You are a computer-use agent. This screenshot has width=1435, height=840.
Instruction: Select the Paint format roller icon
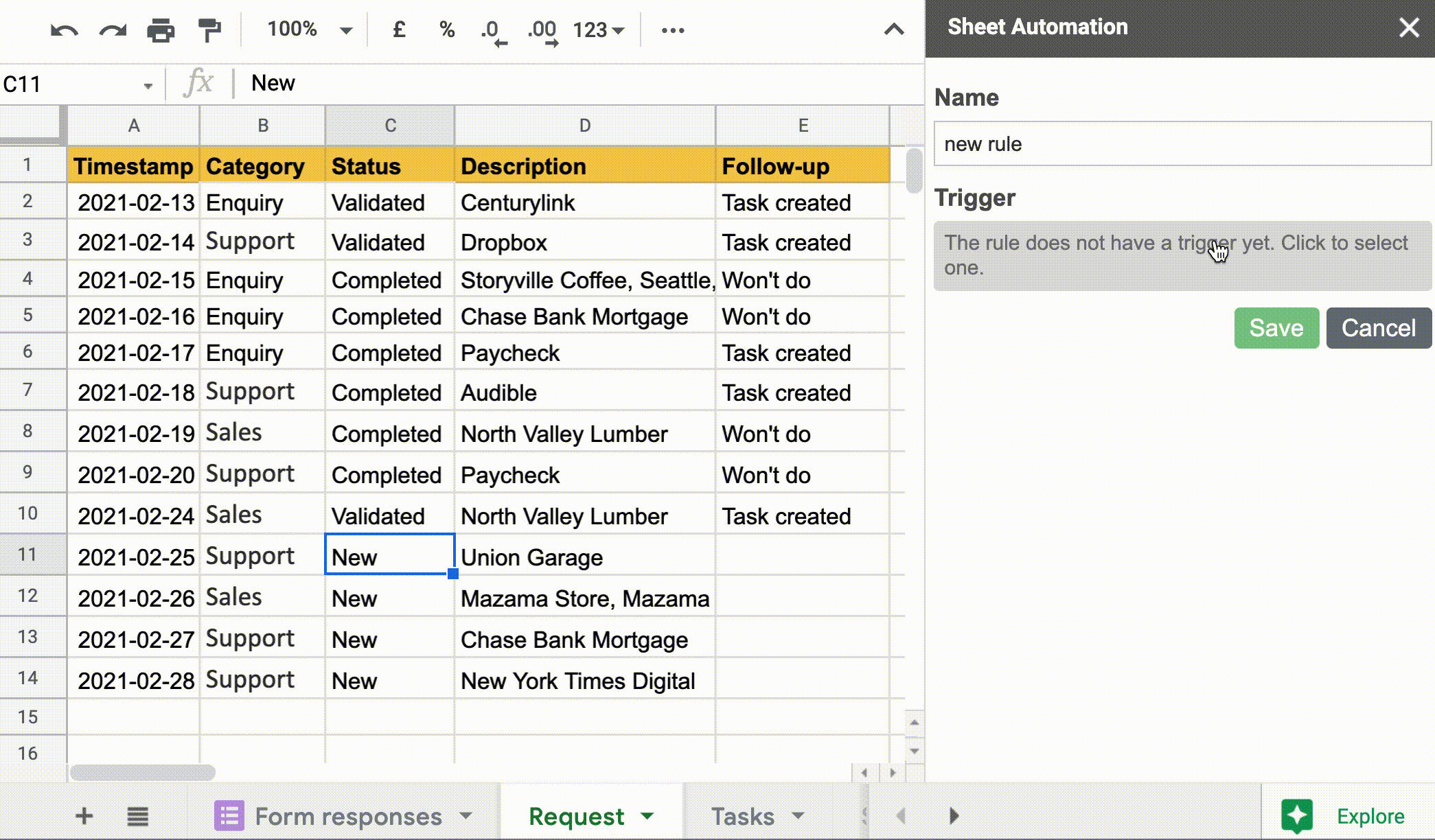(209, 30)
